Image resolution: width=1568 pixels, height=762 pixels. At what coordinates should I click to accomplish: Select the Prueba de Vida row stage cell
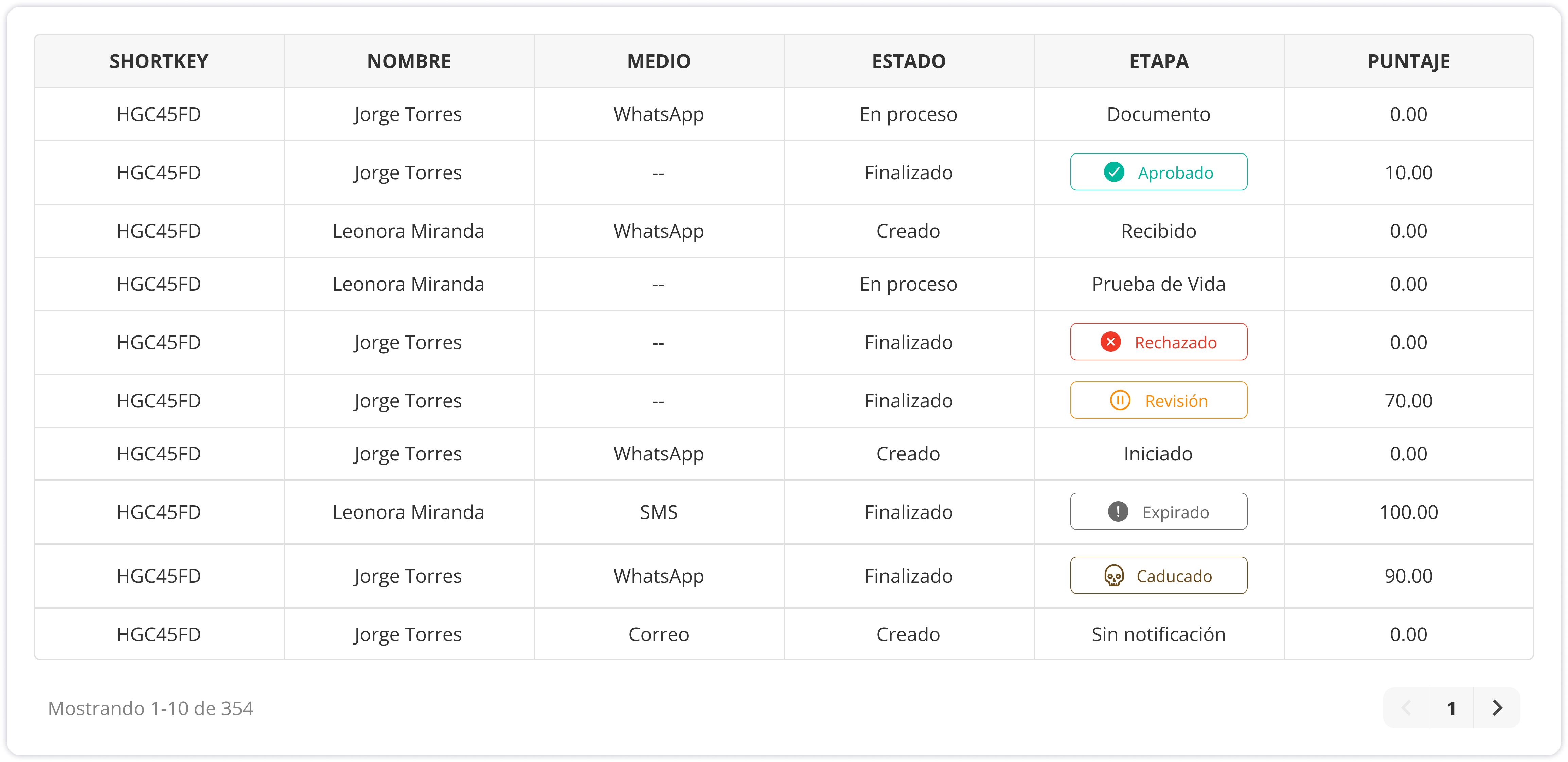pos(1159,284)
